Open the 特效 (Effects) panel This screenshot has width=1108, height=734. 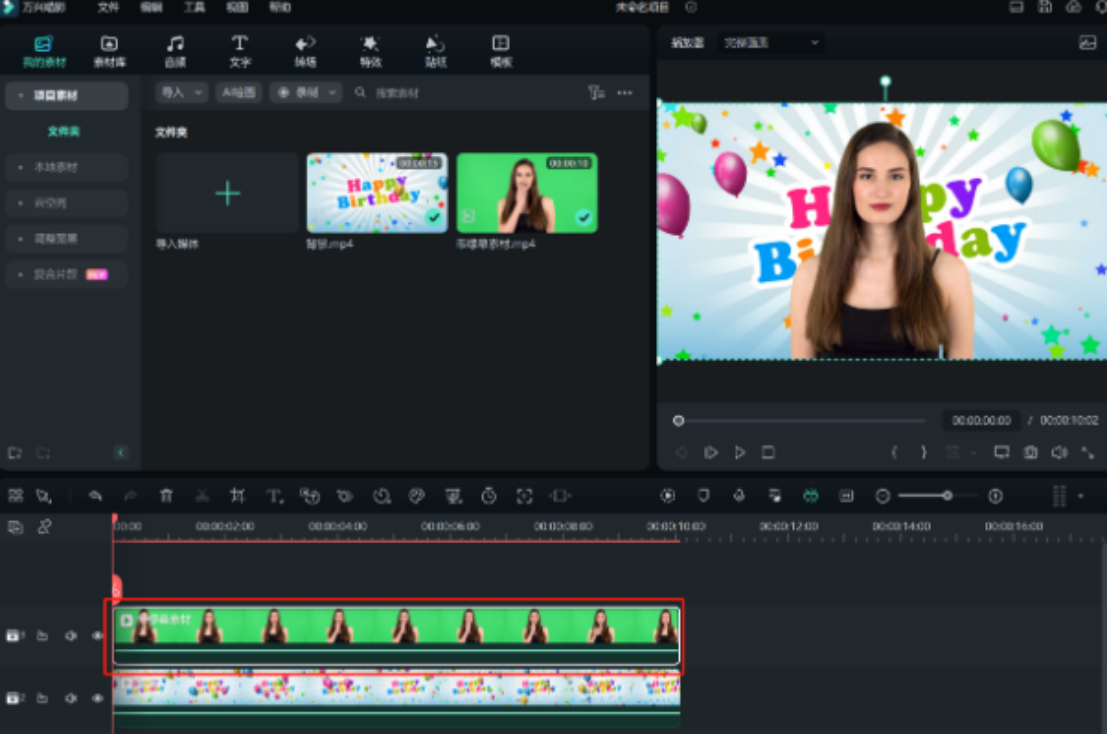[370, 50]
